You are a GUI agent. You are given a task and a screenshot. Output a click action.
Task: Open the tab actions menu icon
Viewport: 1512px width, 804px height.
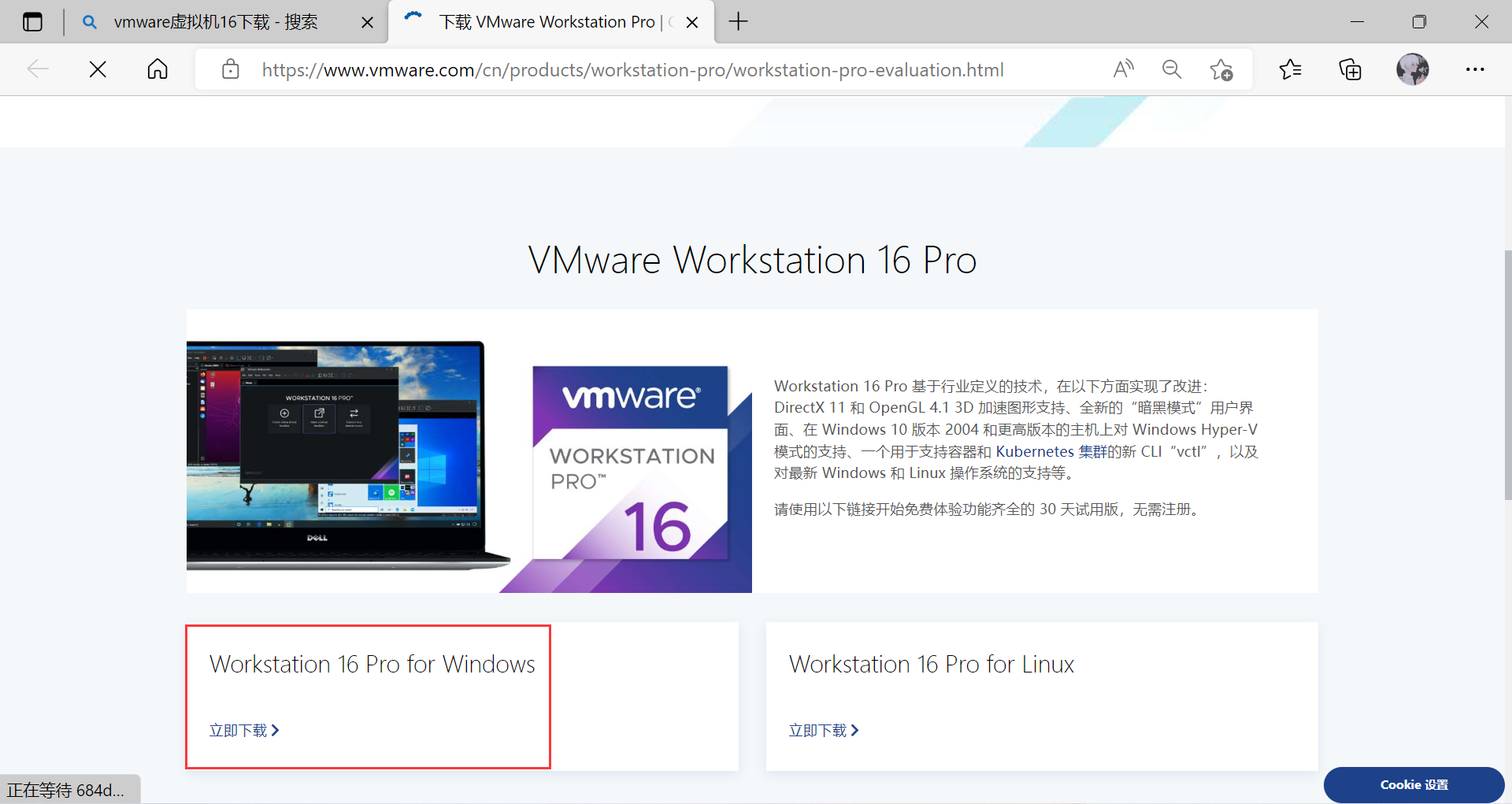coord(32,22)
